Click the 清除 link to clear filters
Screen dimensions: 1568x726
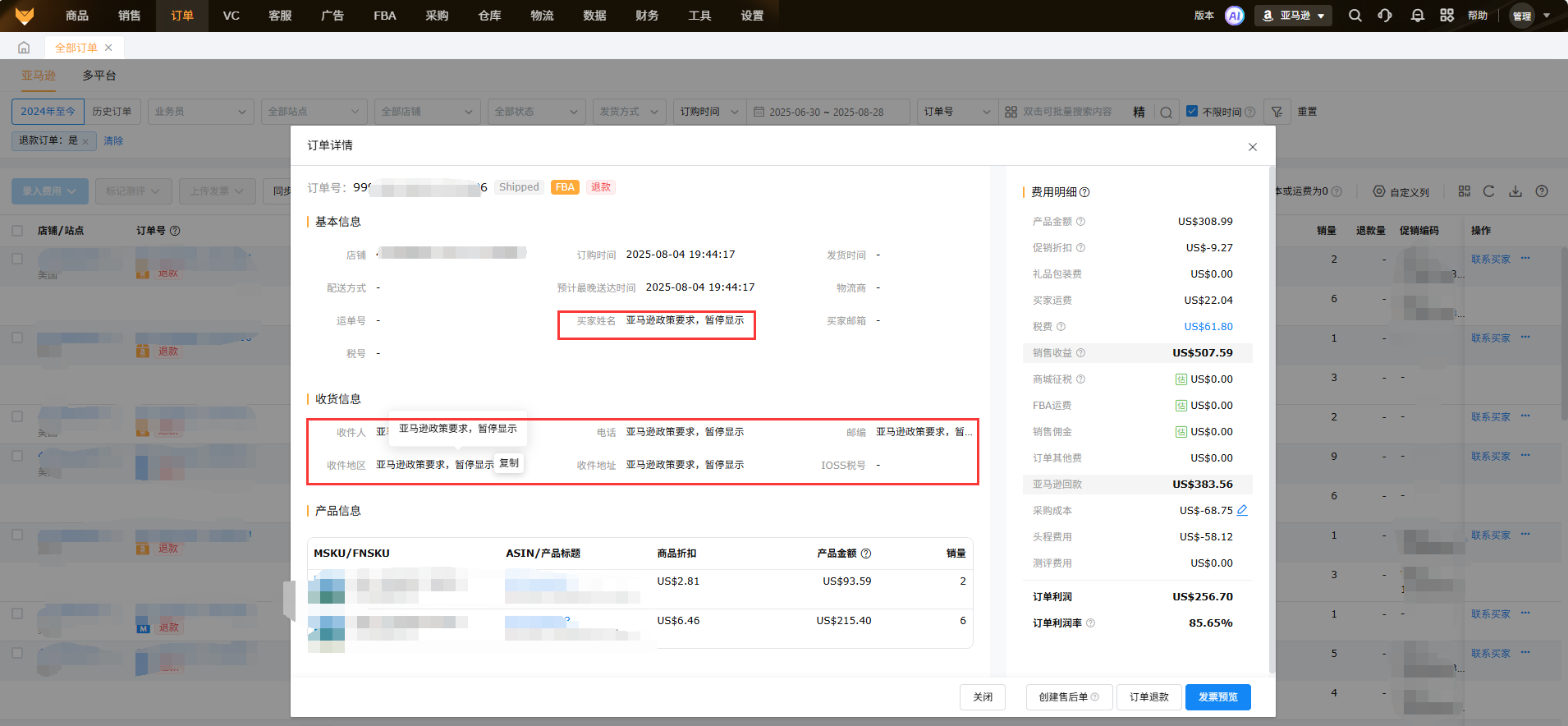pos(113,141)
